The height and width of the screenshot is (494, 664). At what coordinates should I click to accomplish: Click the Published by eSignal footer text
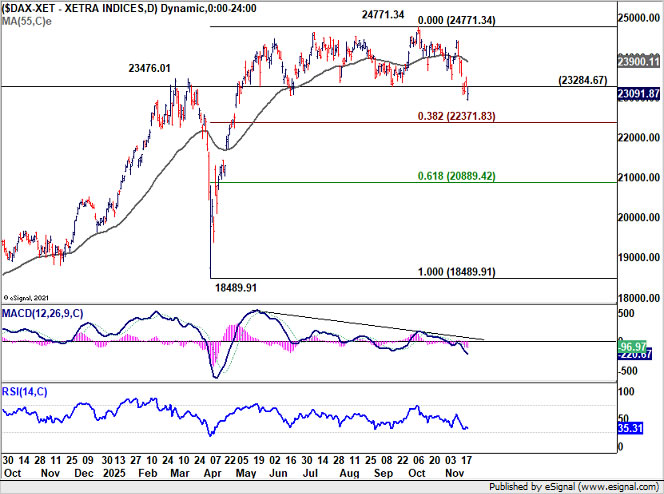point(574,487)
